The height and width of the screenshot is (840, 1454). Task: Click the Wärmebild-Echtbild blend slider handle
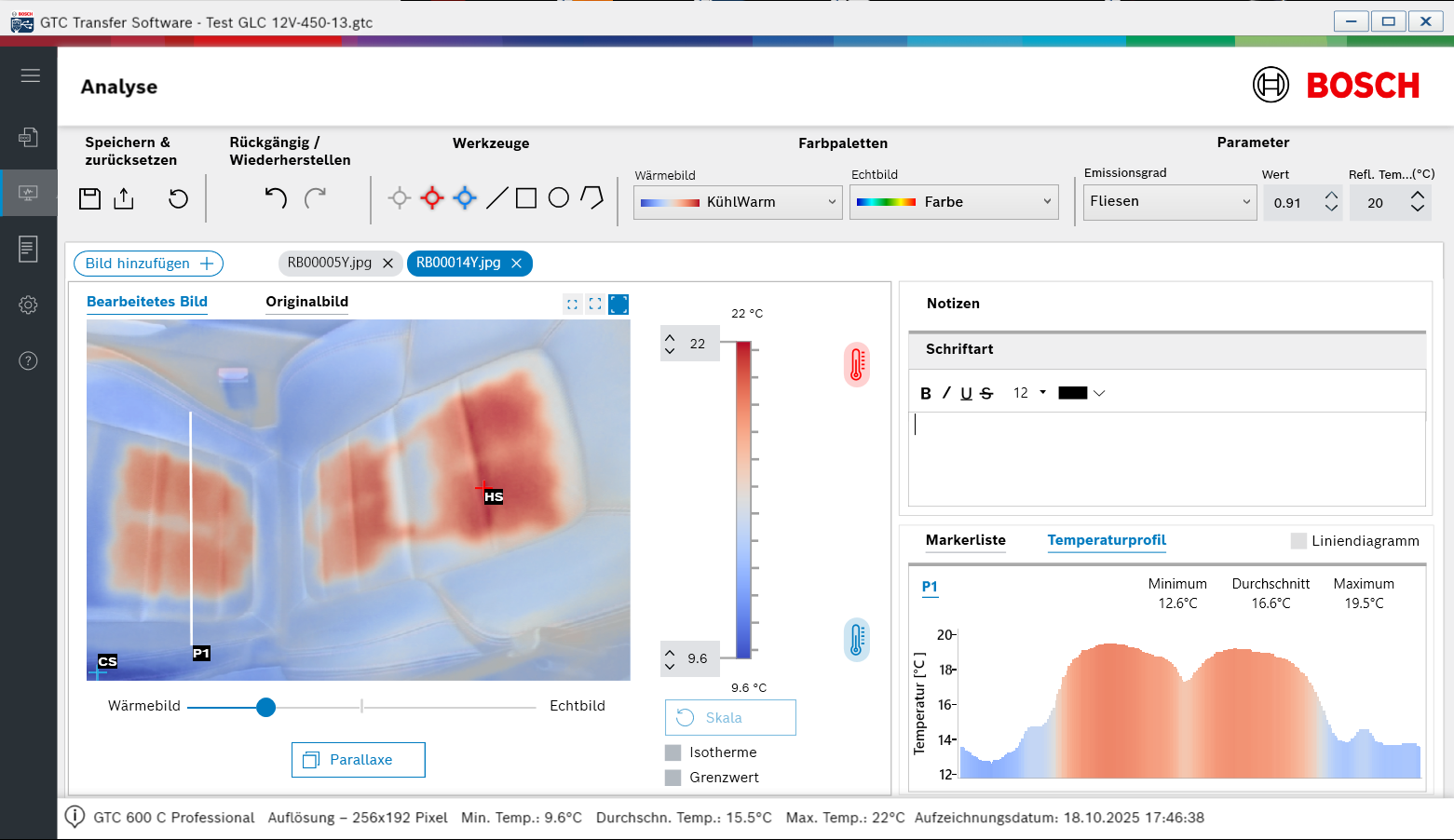266,708
